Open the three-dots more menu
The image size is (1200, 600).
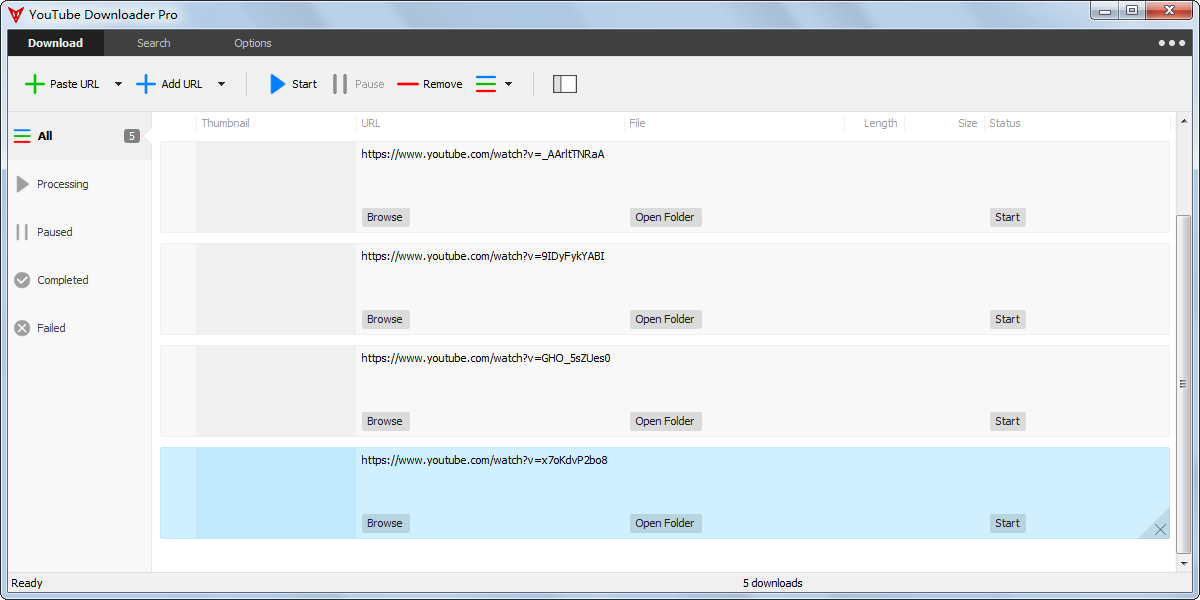1171,43
